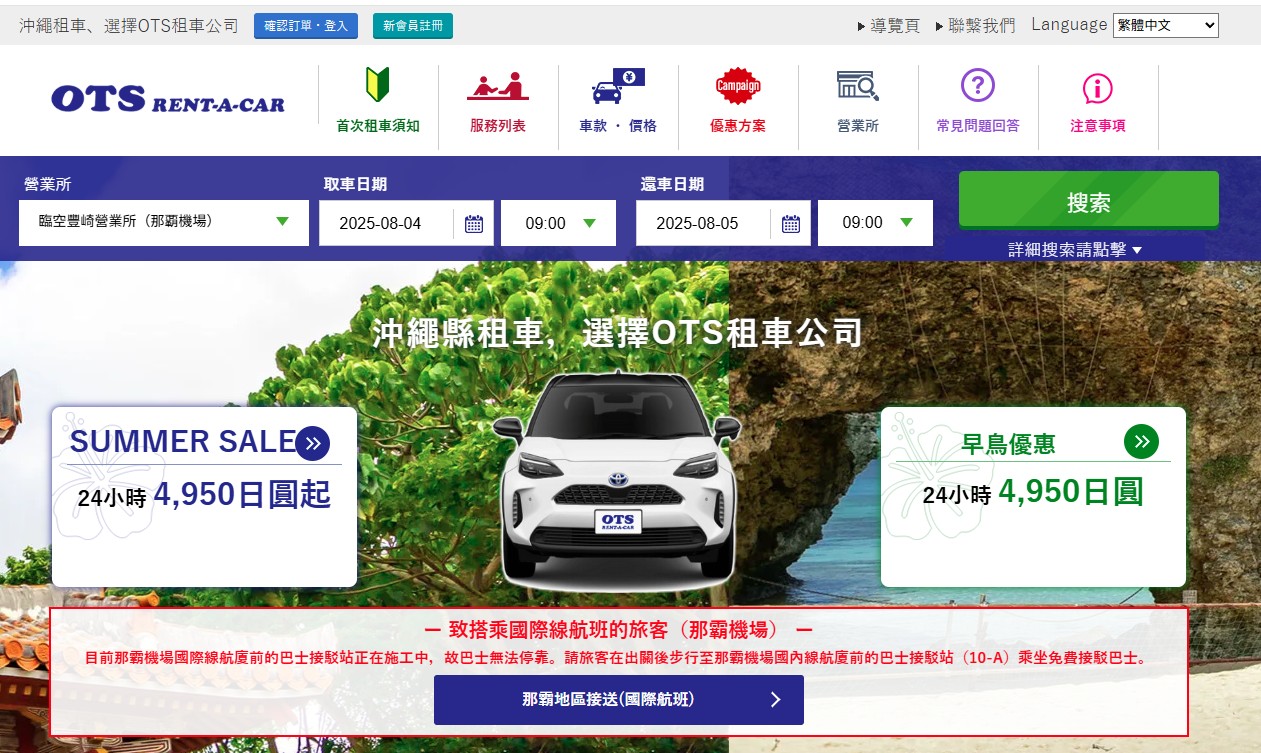Click SUMMER SALE double-arrow icon
The height and width of the screenshot is (753, 1261).
(x=313, y=443)
